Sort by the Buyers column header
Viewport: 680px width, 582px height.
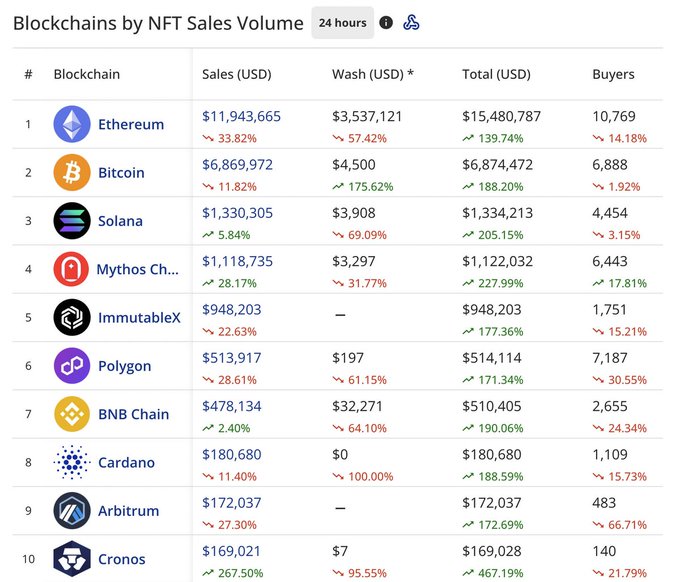click(613, 74)
